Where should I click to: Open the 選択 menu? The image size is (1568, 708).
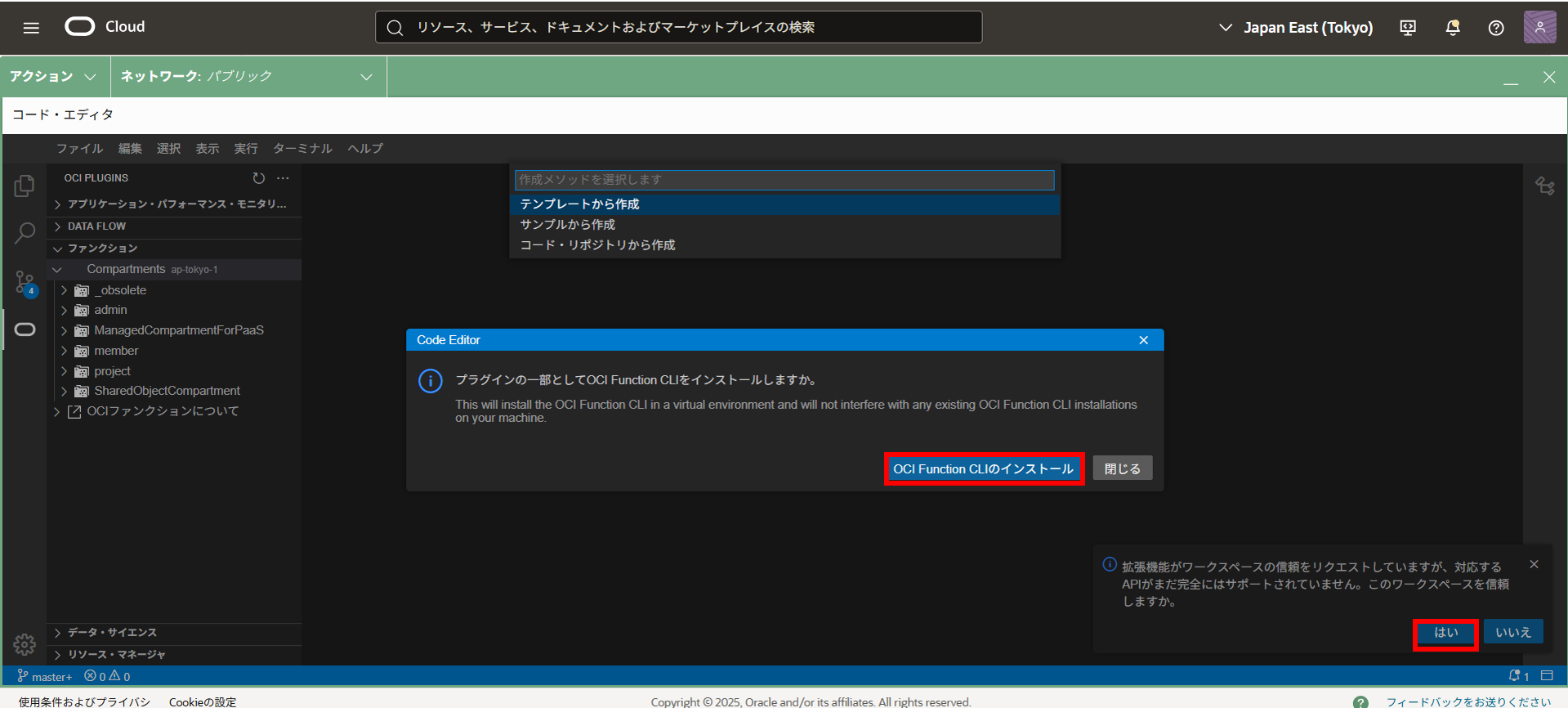(168, 149)
